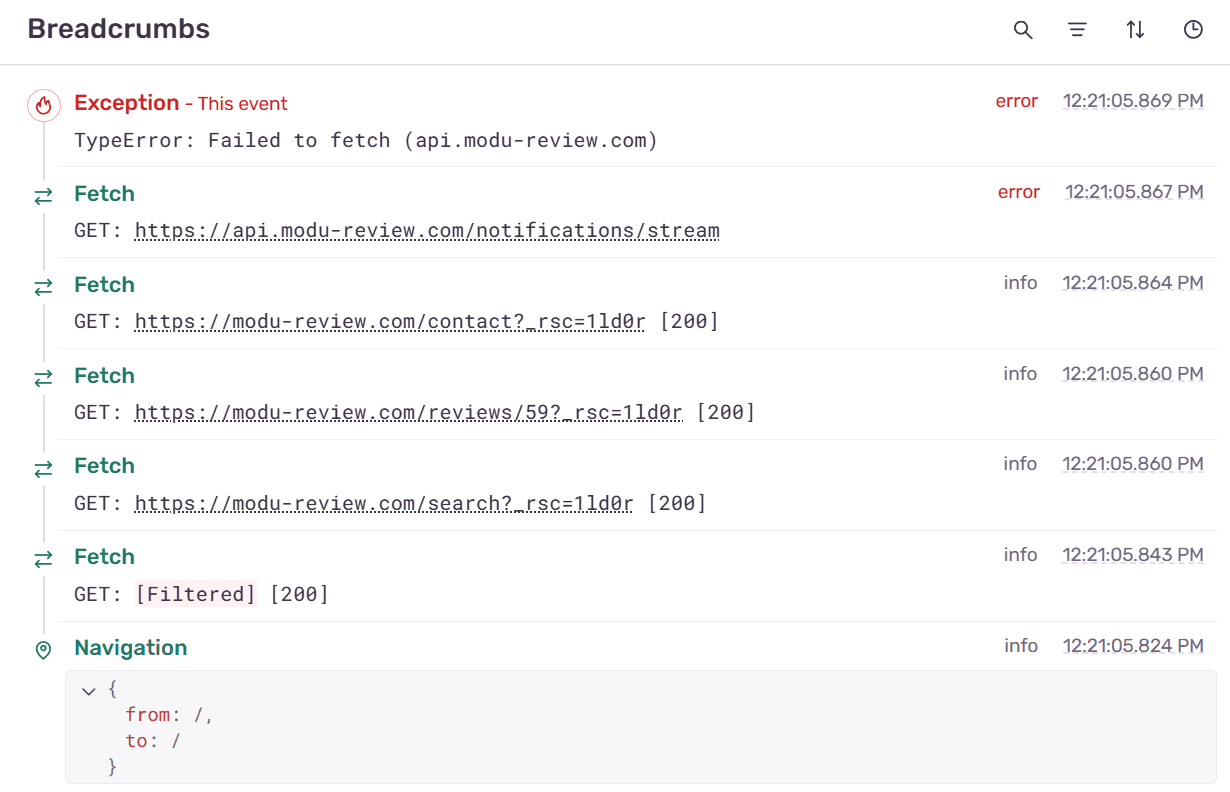Open the notifications/stream API URL link
The width and height of the screenshot is (1230, 792).
[x=427, y=231]
